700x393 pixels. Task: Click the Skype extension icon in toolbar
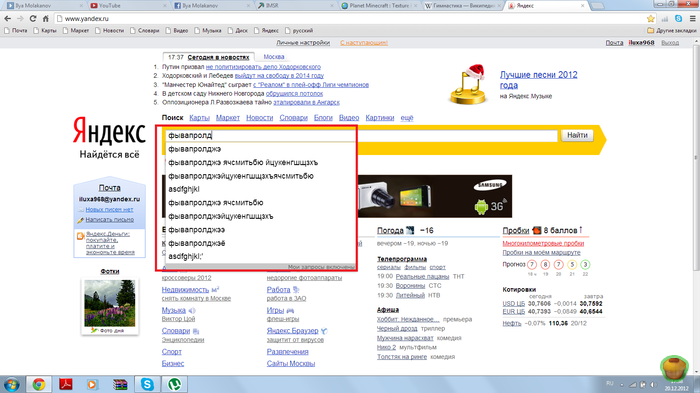679,19
